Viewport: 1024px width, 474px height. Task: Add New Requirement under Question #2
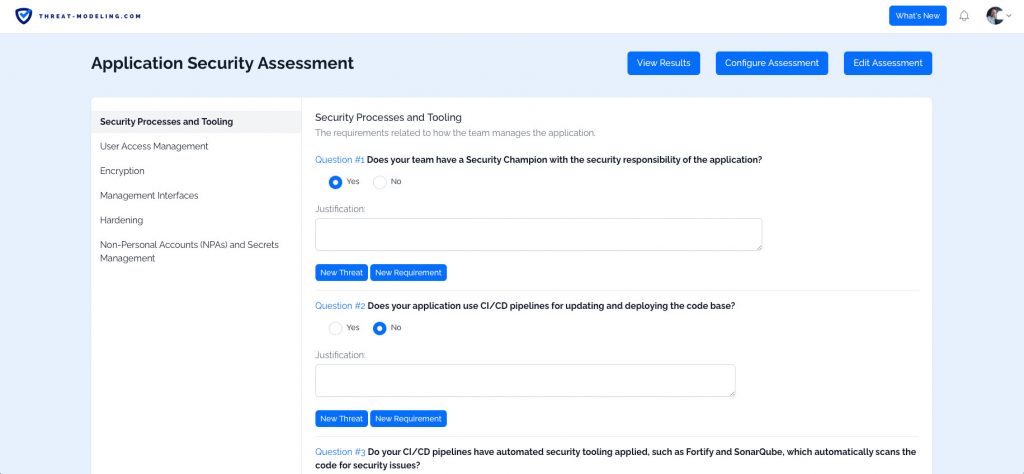(408, 419)
